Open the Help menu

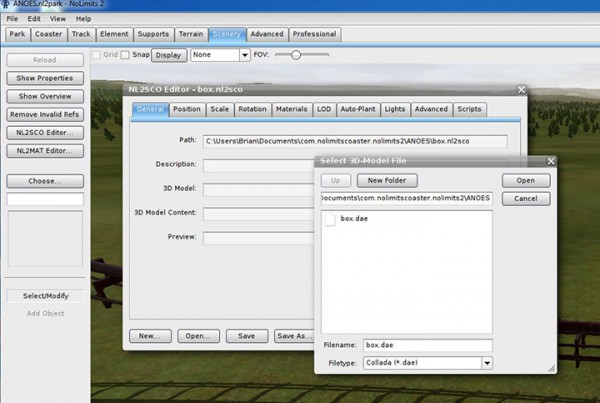(x=82, y=18)
